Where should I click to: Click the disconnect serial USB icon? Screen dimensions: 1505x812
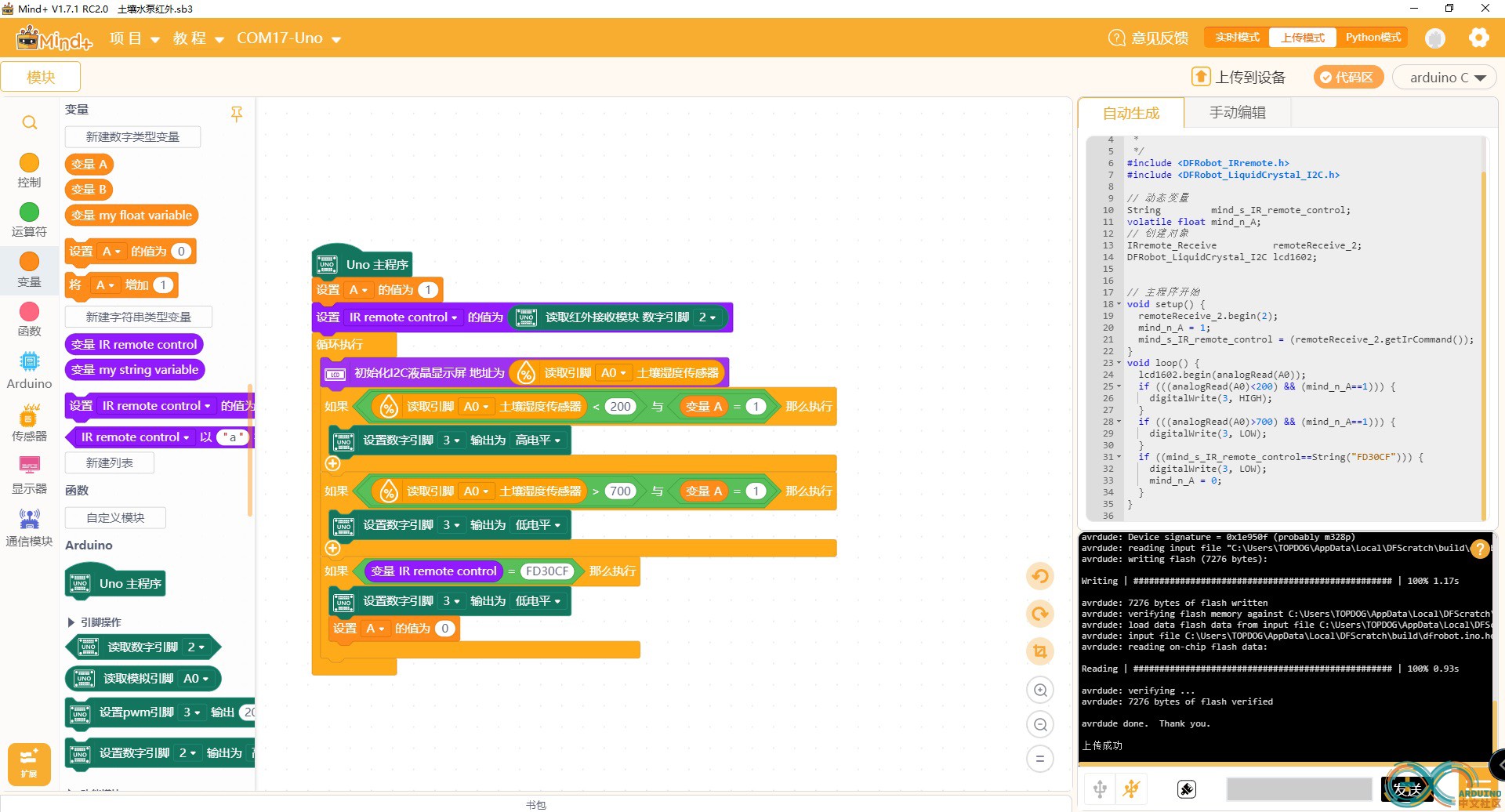coord(1131,789)
